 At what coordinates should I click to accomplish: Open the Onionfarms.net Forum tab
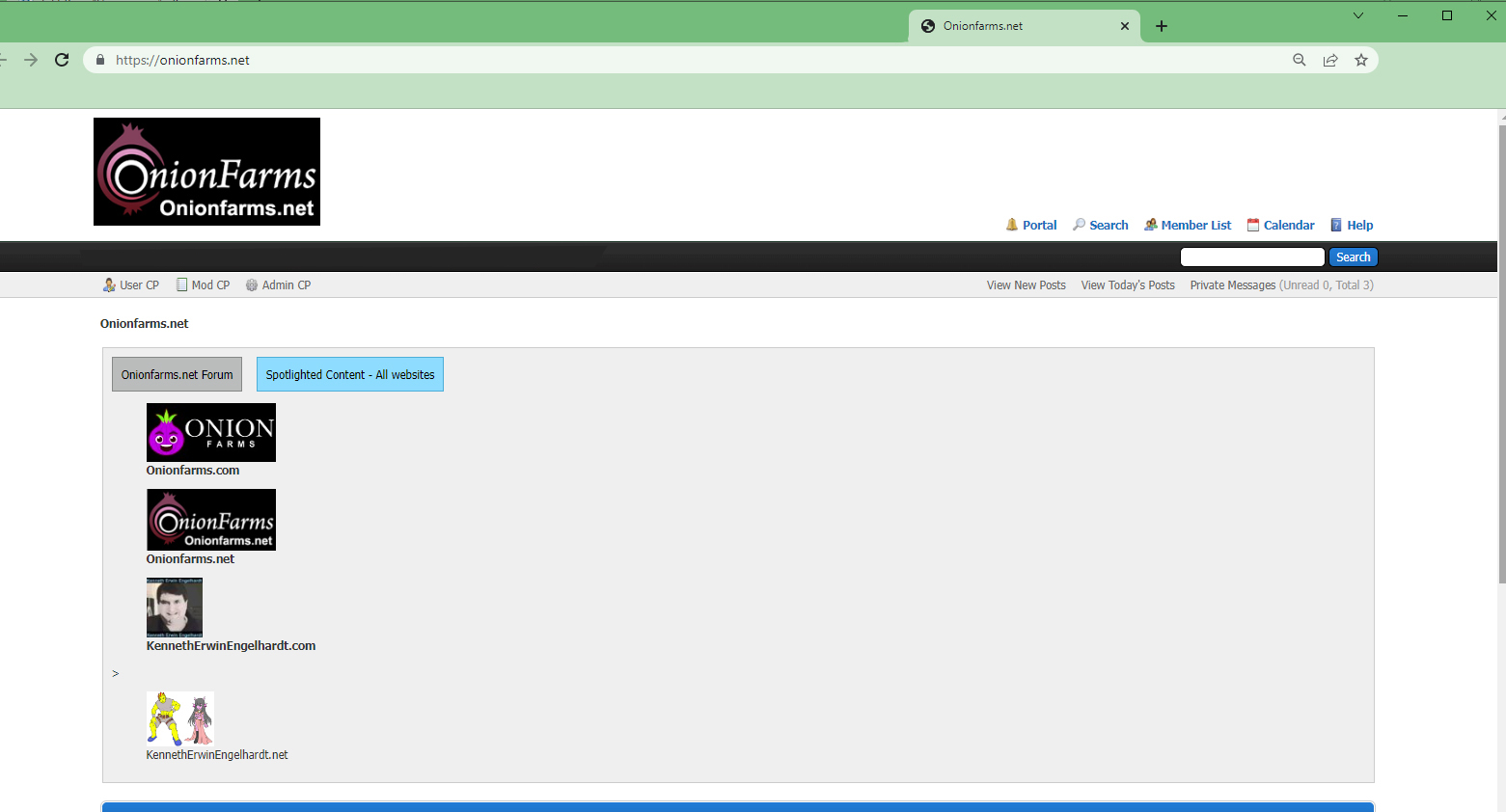pos(177,374)
